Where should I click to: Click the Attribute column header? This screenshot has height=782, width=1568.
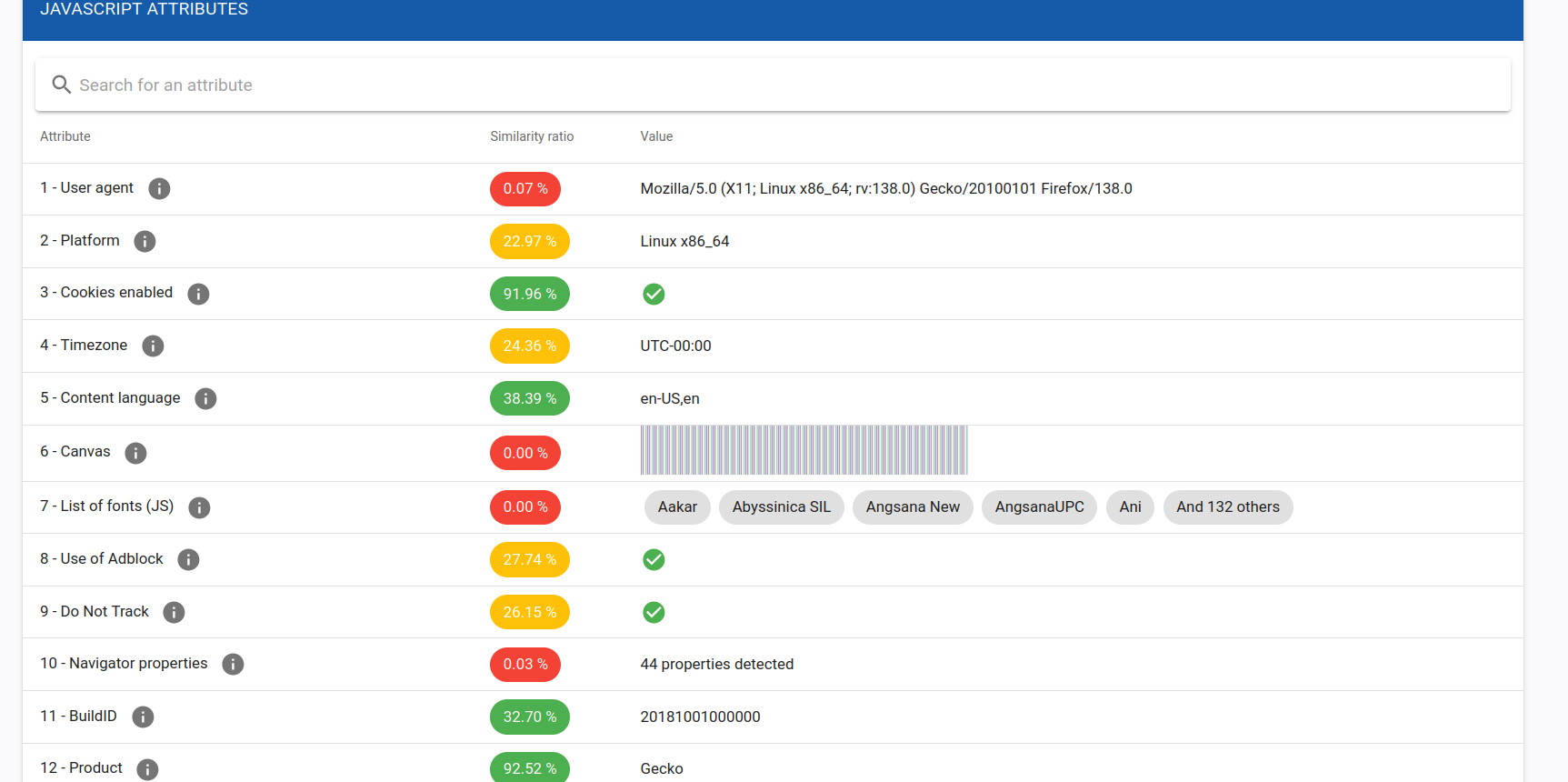65,136
